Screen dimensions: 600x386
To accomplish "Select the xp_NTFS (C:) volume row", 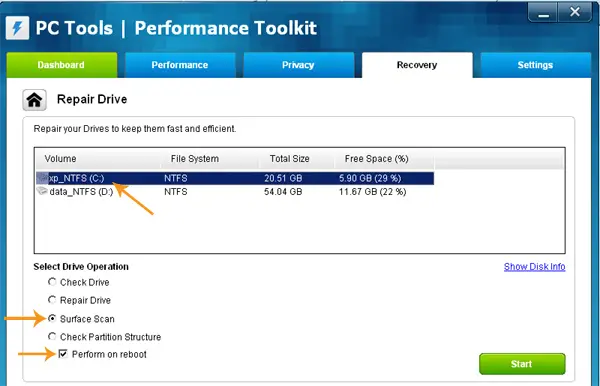I will pos(235,178).
